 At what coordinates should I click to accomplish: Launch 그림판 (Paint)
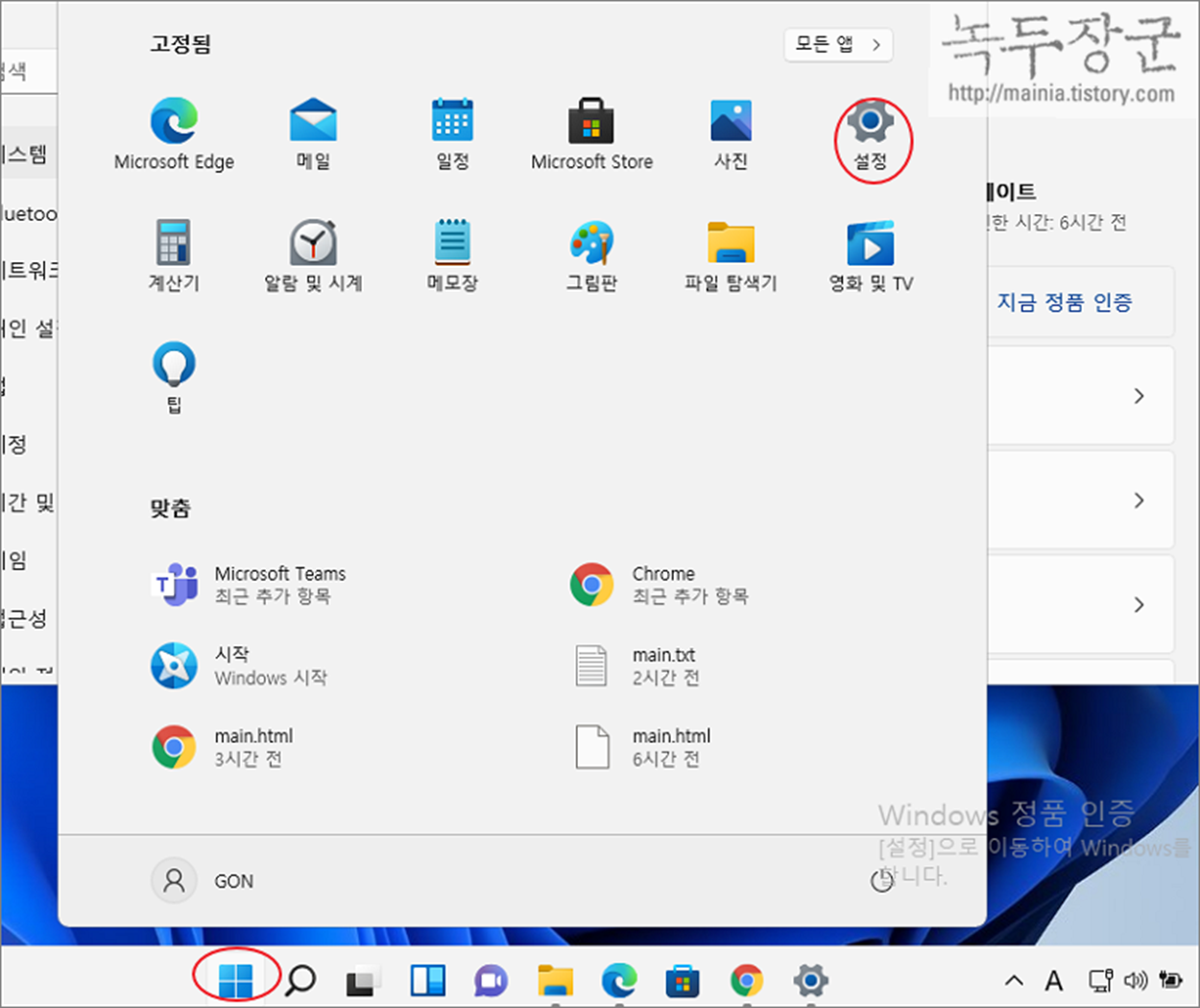tap(591, 256)
